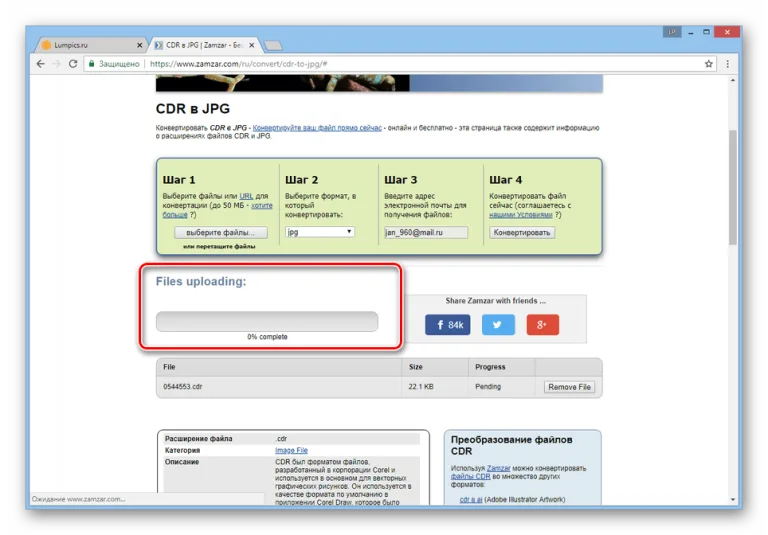Click the выберите файлы button
The width and height of the screenshot is (768, 535).
[220, 232]
